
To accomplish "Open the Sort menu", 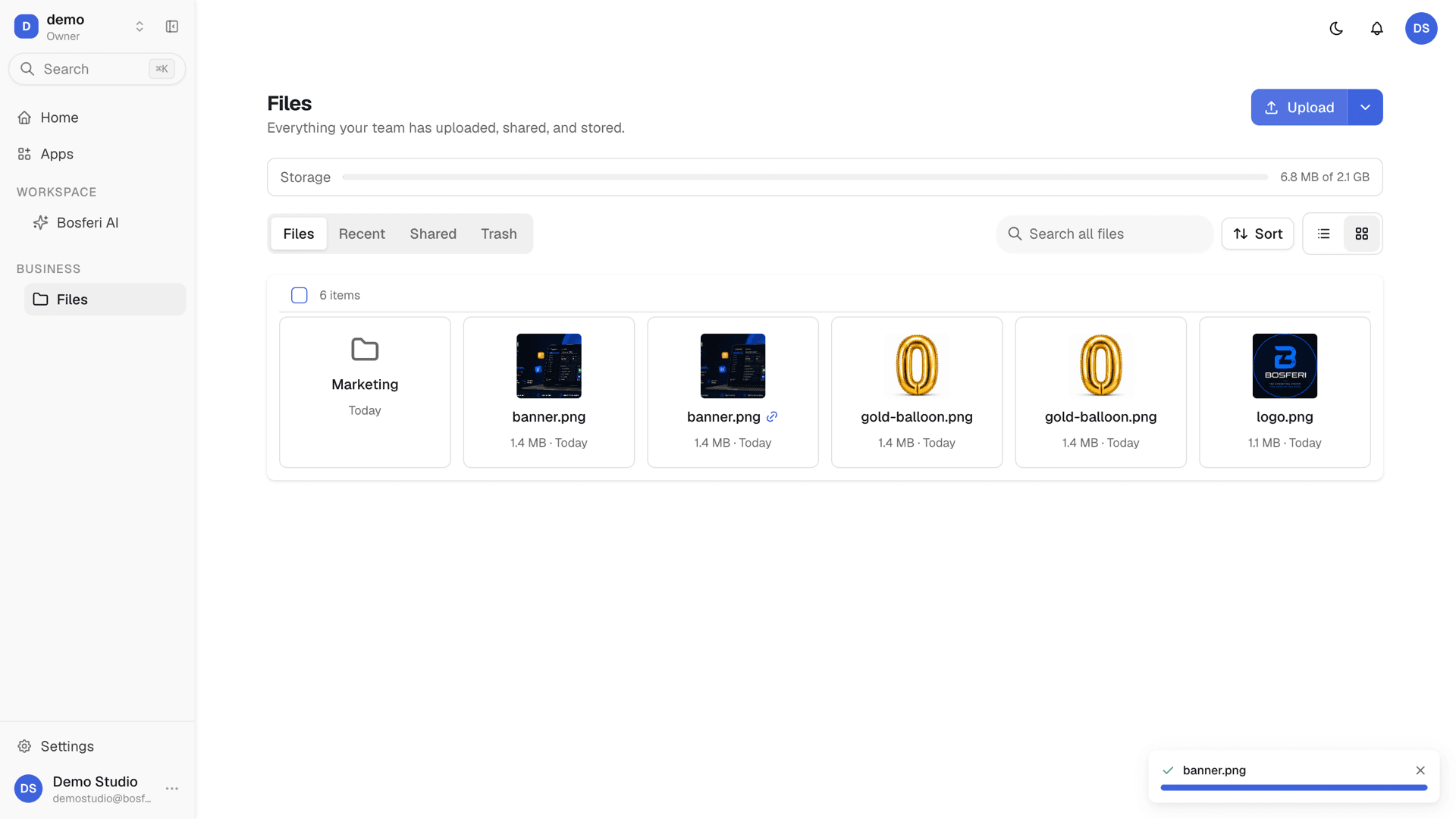I will click(1257, 234).
